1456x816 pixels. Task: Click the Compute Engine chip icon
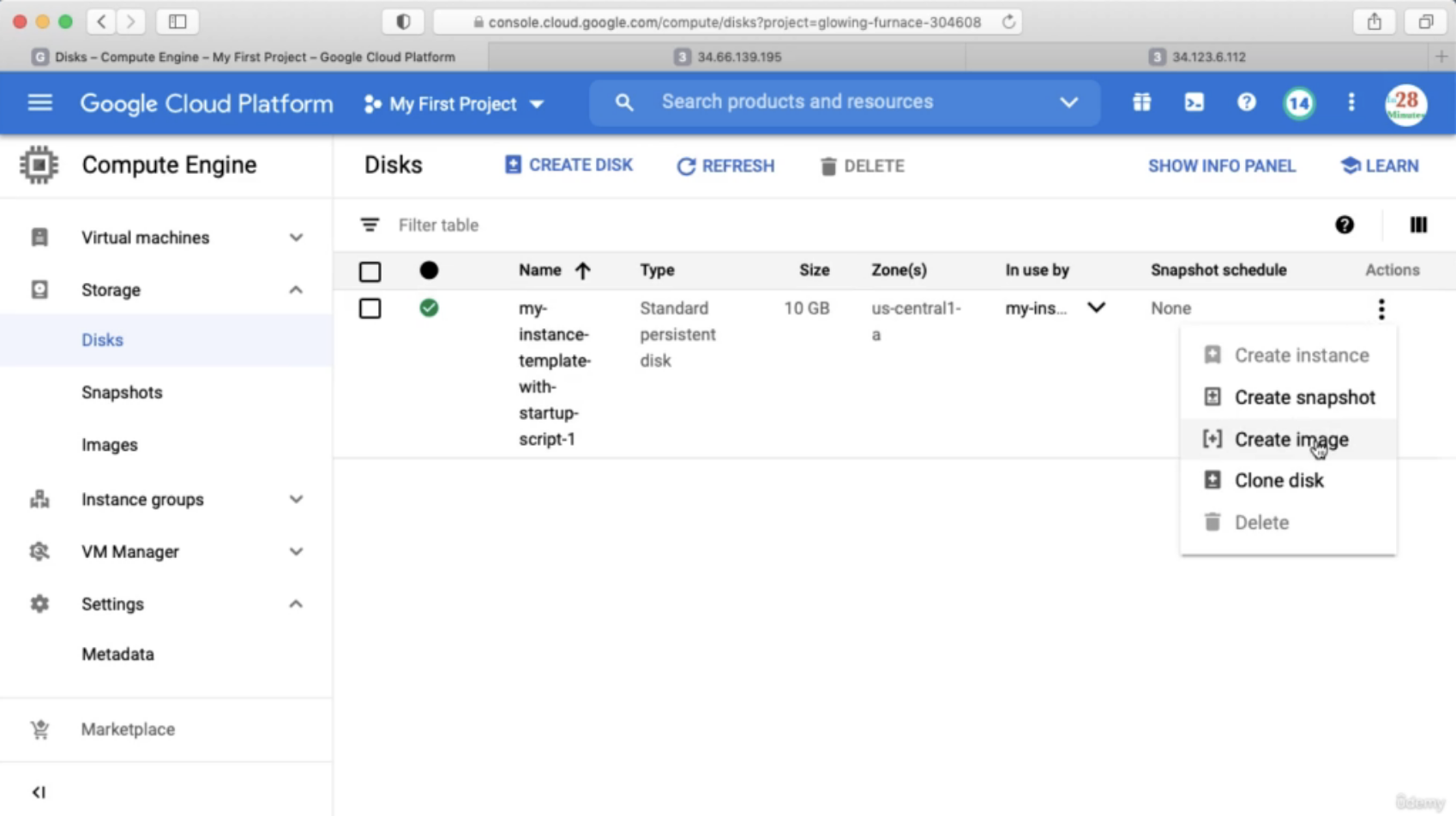(39, 165)
